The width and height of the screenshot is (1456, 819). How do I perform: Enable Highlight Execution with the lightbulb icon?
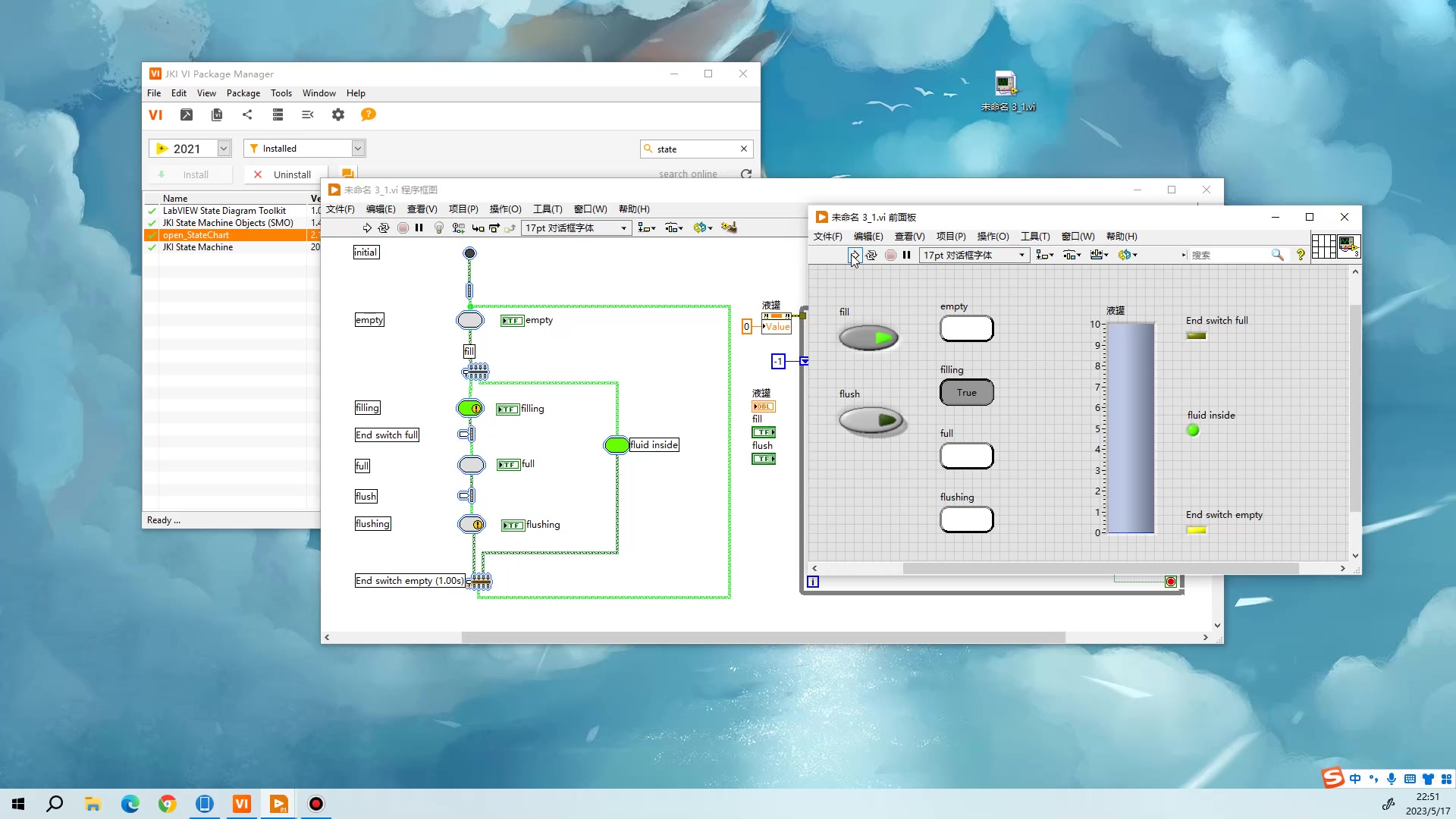coord(439,227)
